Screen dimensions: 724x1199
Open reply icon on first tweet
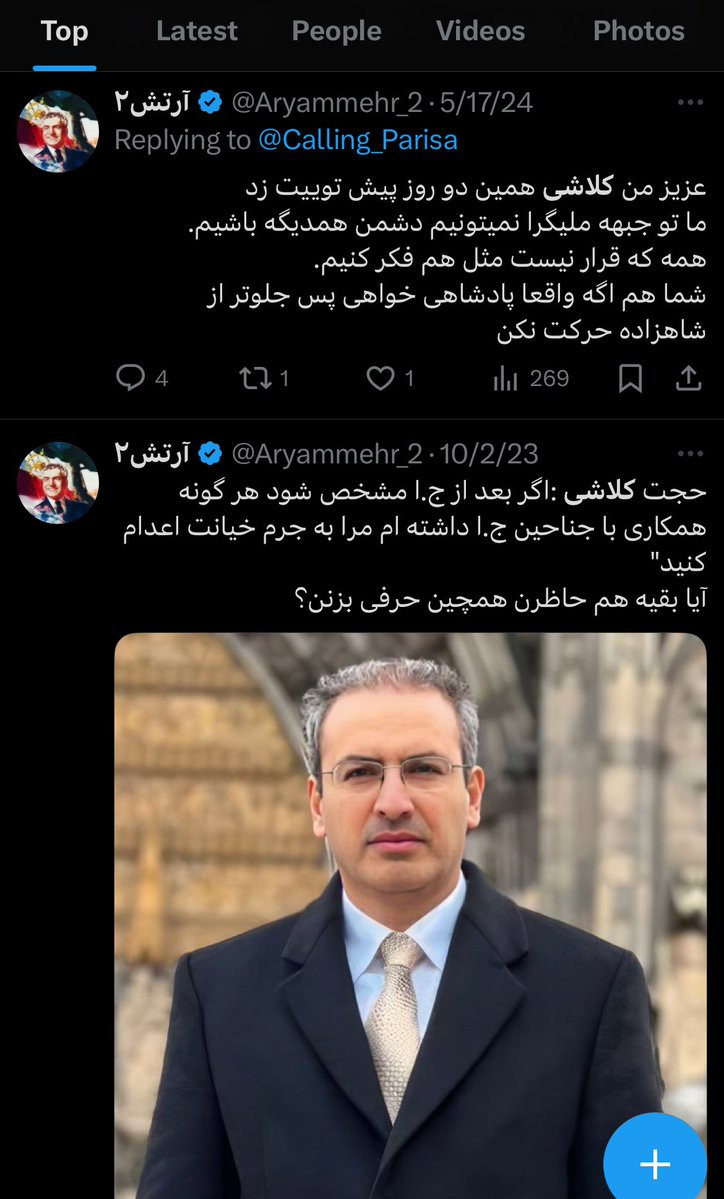130,377
